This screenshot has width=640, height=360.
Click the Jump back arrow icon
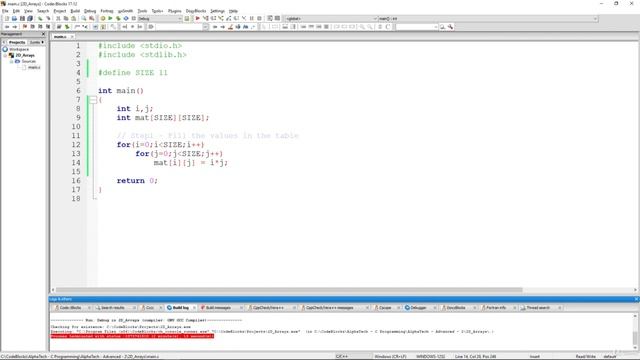pyautogui.click(x=7, y=27)
